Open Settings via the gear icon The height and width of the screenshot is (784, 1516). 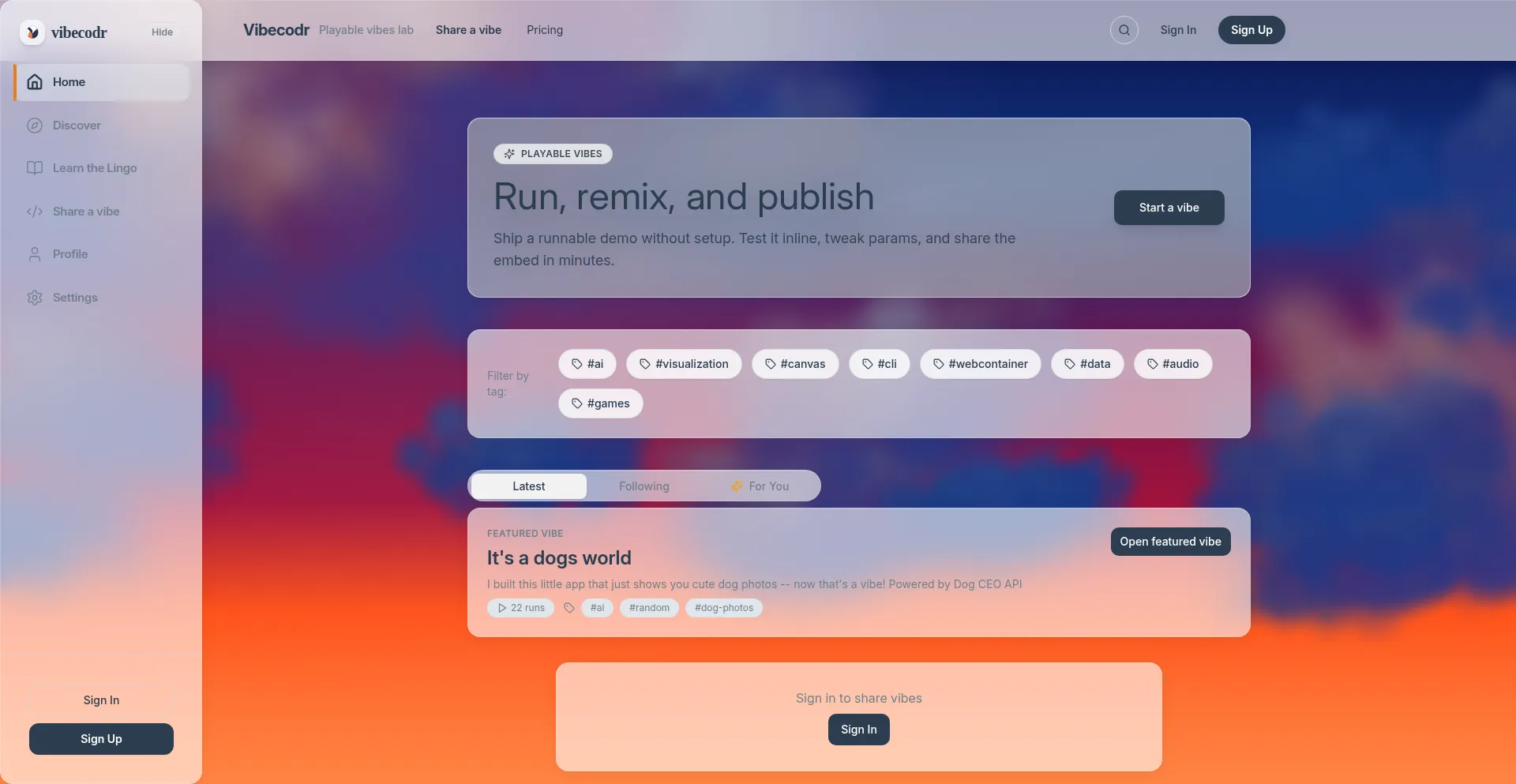click(35, 298)
